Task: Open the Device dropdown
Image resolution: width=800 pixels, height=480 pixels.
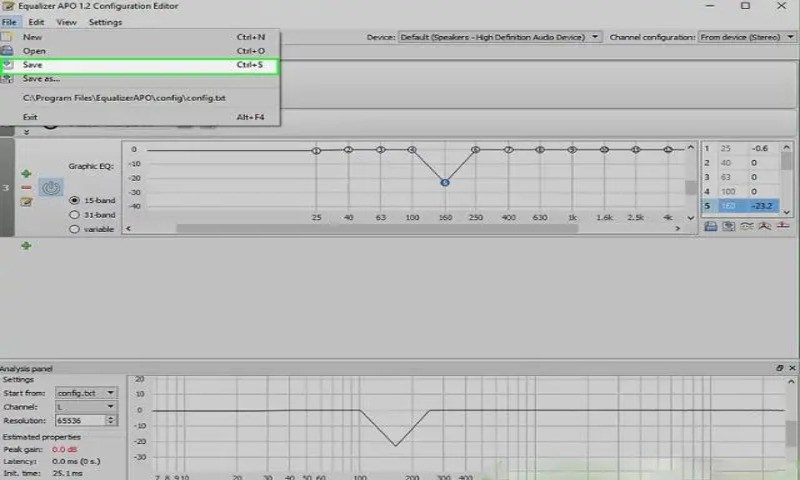Action: coord(499,37)
